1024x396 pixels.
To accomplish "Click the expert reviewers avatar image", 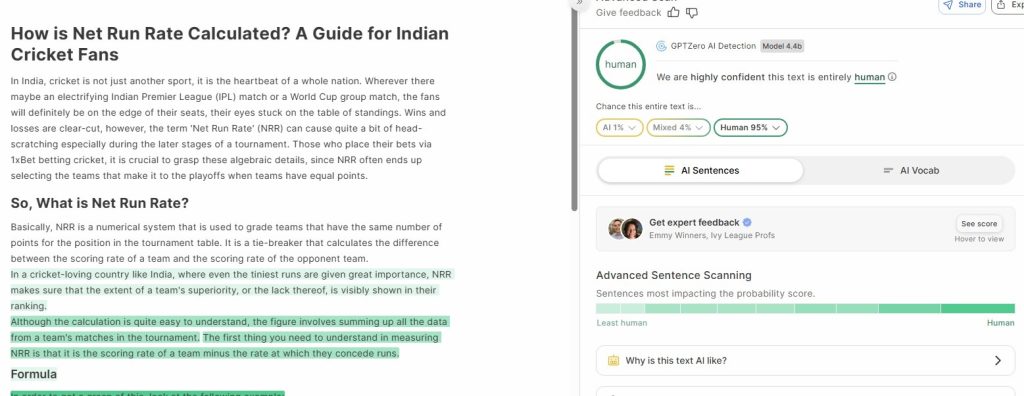I will tap(626, 229).
